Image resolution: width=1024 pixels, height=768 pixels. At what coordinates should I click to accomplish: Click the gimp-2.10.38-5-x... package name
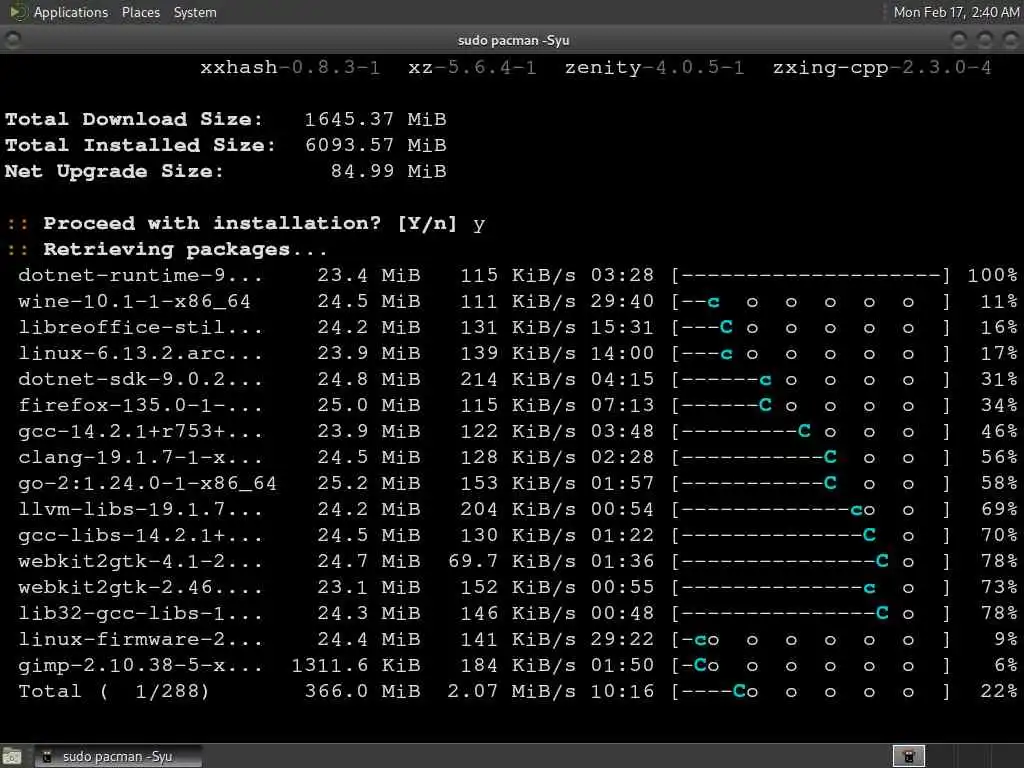pyautogui.click(x=140, y=666)
